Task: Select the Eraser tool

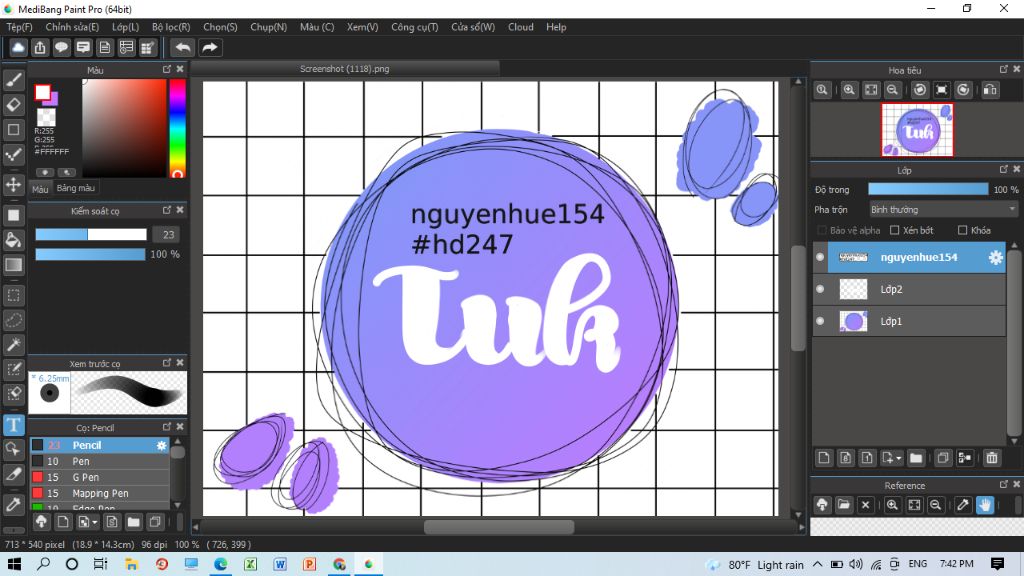Action: (x=13, y=104)
